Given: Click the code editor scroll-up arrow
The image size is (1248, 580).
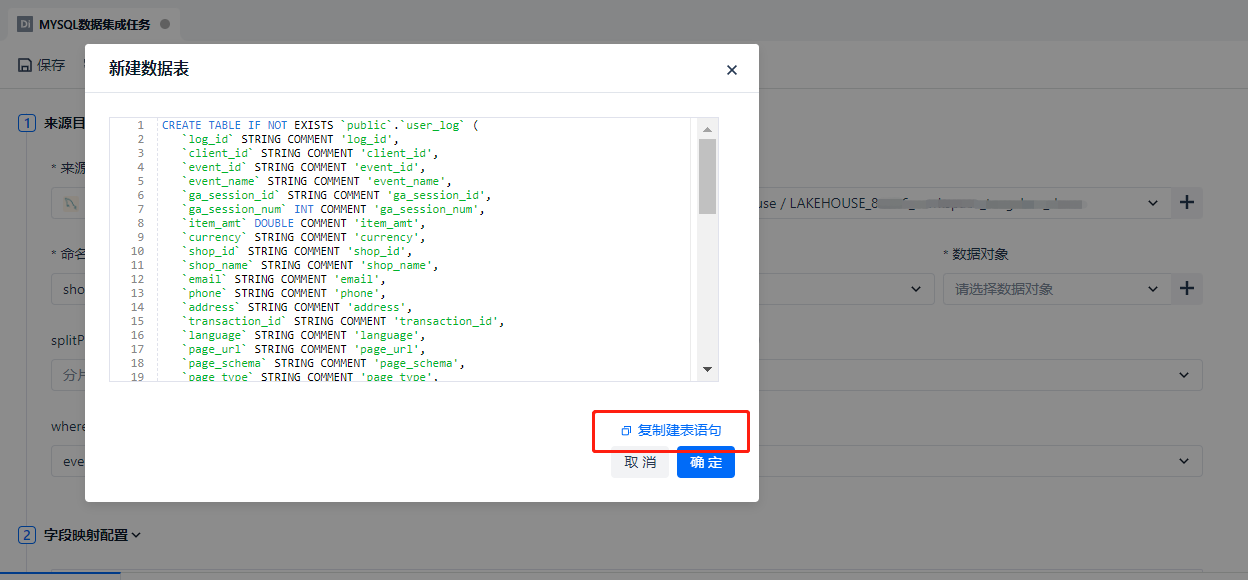Looking at the screenshot, I should 708,130.
